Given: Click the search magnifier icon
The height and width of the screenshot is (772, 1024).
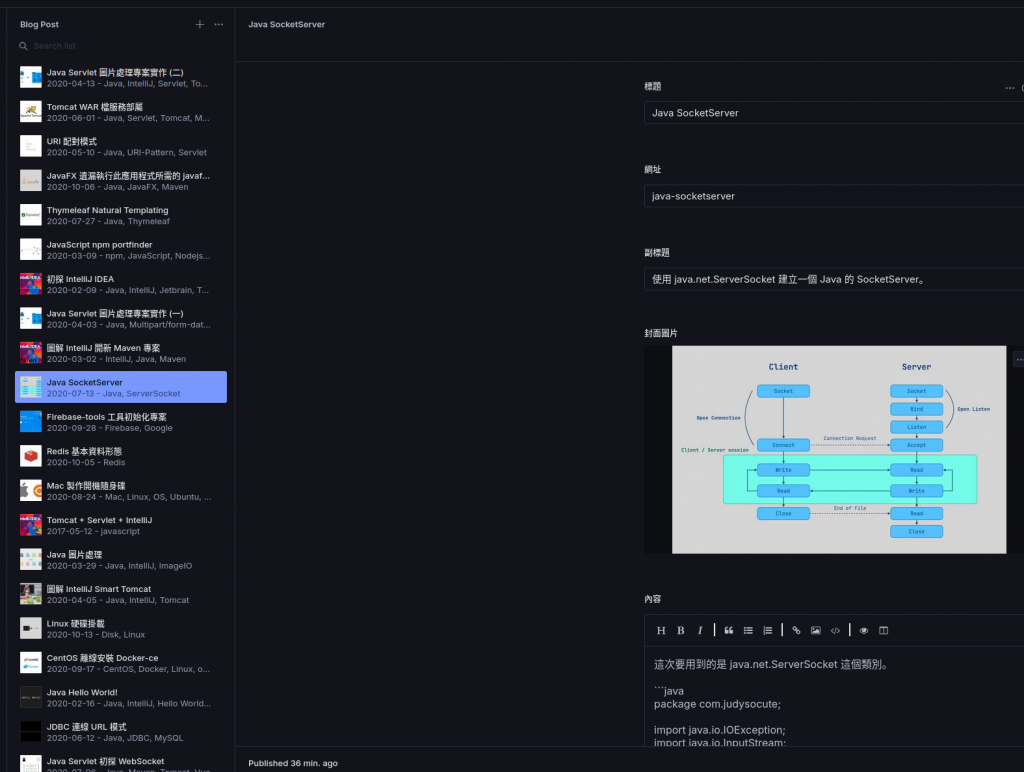Looking at the screenshot, I should (23, 46).
